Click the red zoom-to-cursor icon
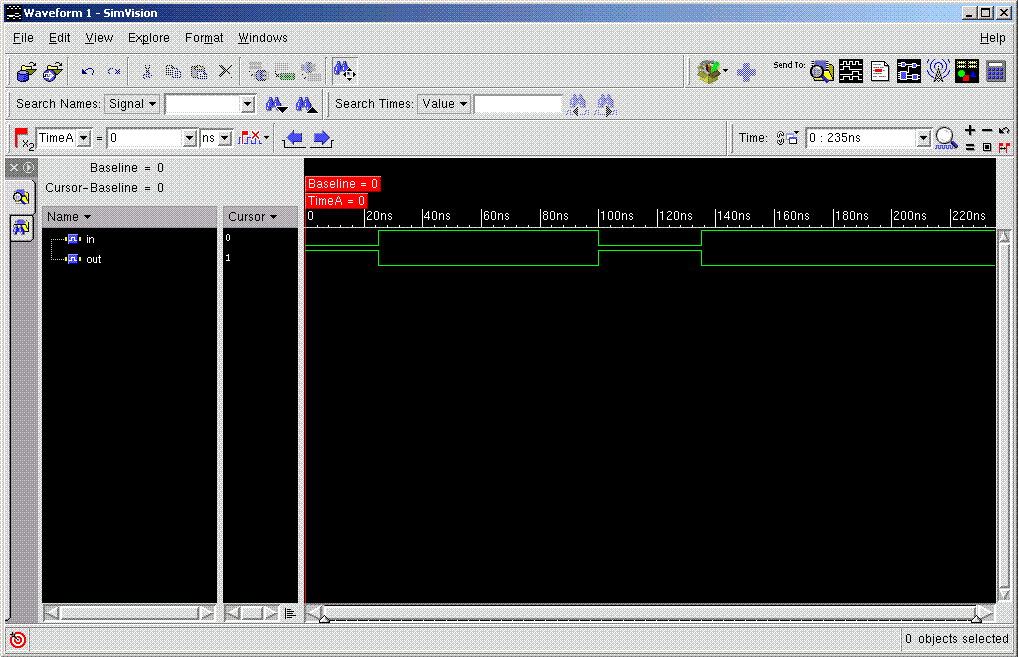 click(x=1004, y=148)
